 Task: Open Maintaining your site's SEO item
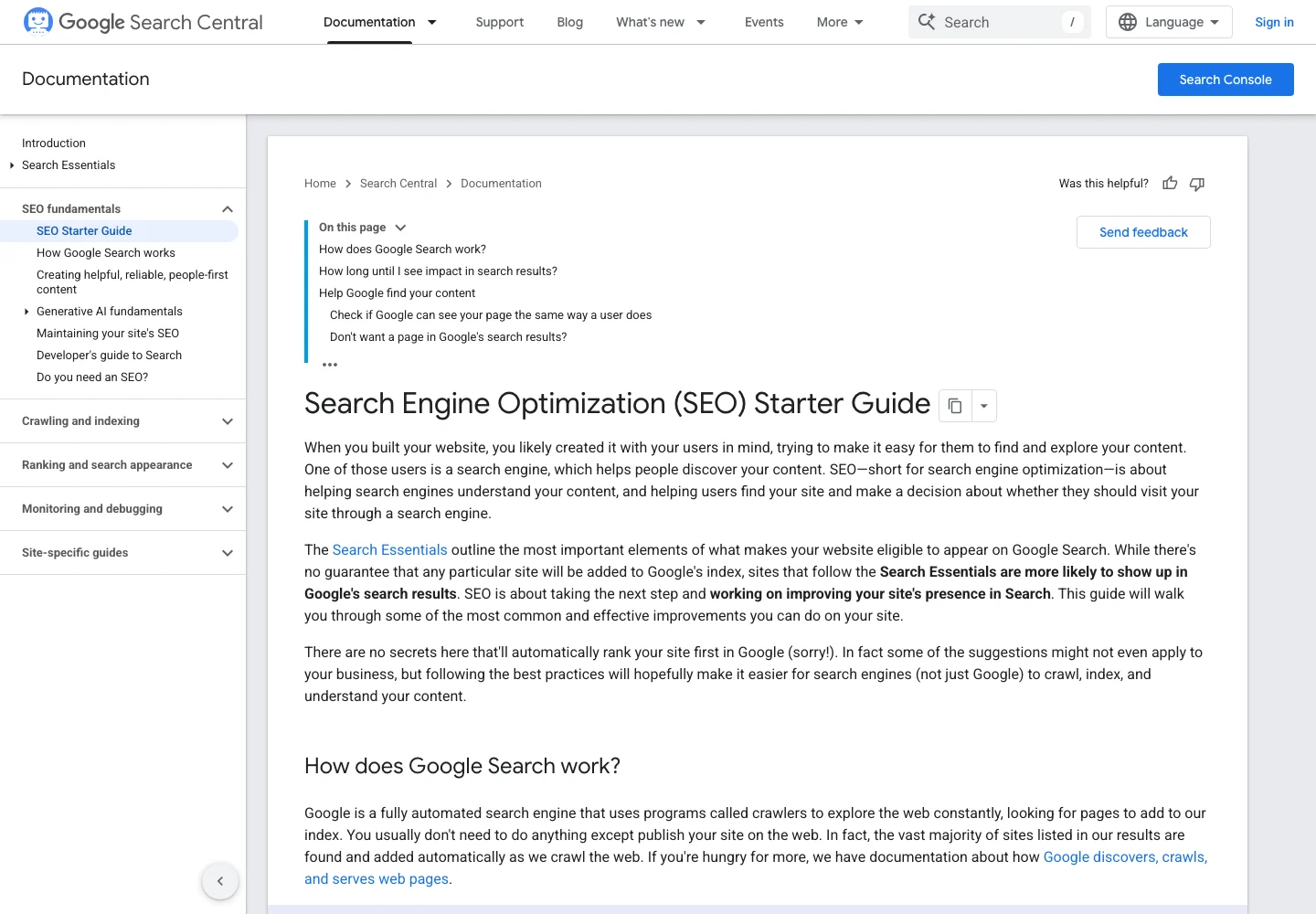108,334
